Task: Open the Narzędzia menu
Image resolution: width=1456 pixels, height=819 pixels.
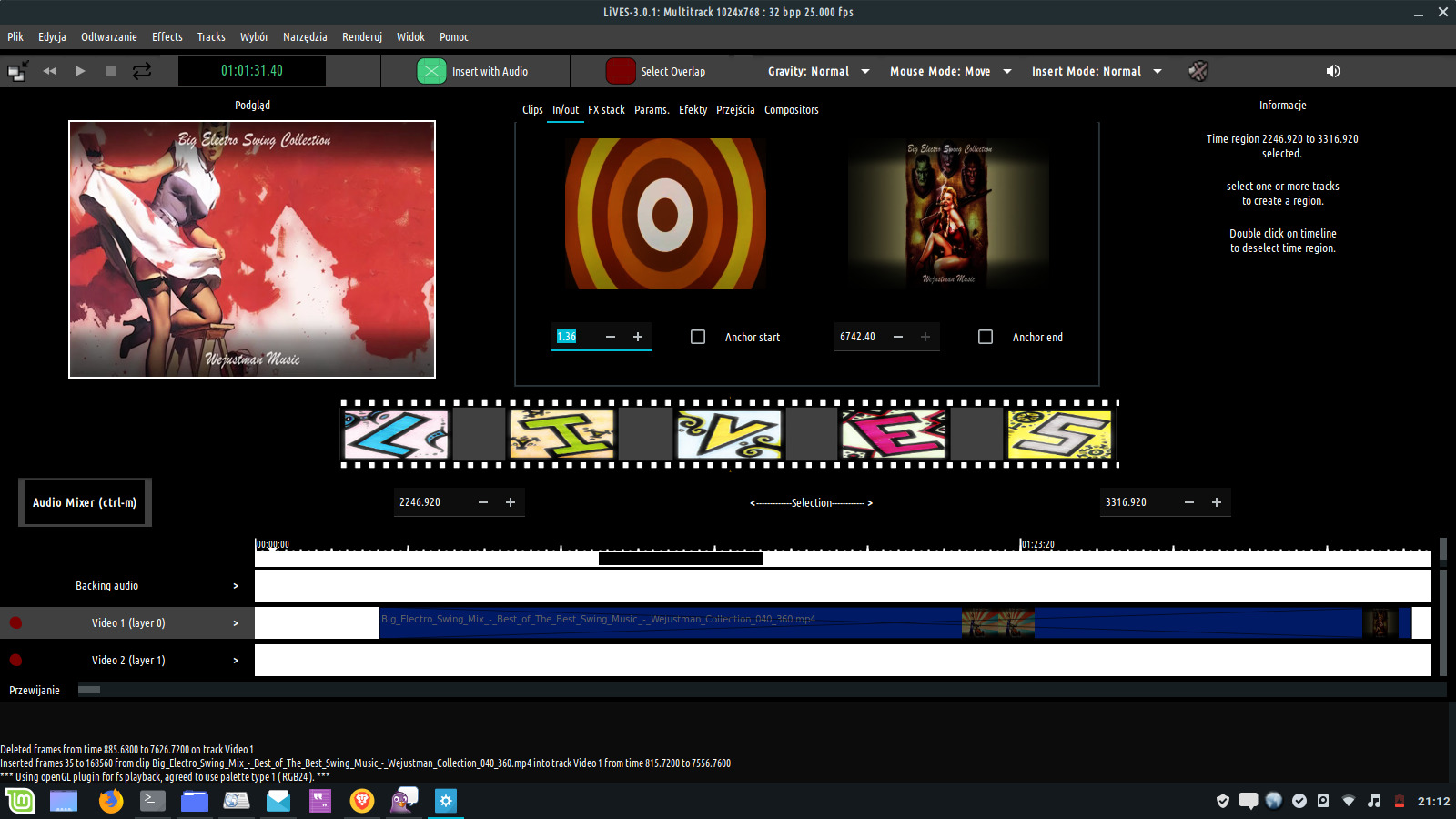Action: [305, 37]
